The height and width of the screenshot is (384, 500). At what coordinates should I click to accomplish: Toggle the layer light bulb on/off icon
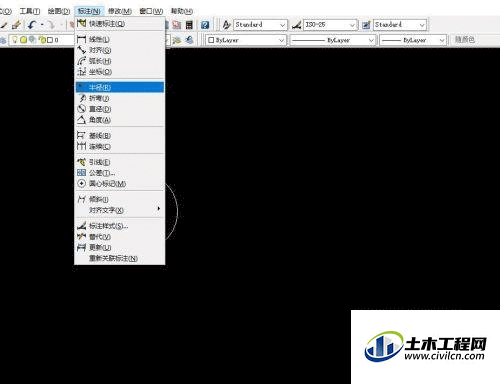coord(15,40)
